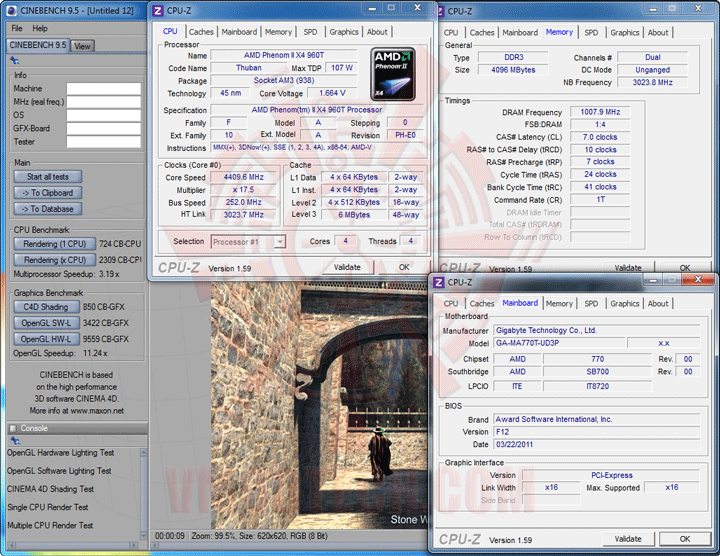Run the Rendering (x CPU) benchmark

[55, 260]
